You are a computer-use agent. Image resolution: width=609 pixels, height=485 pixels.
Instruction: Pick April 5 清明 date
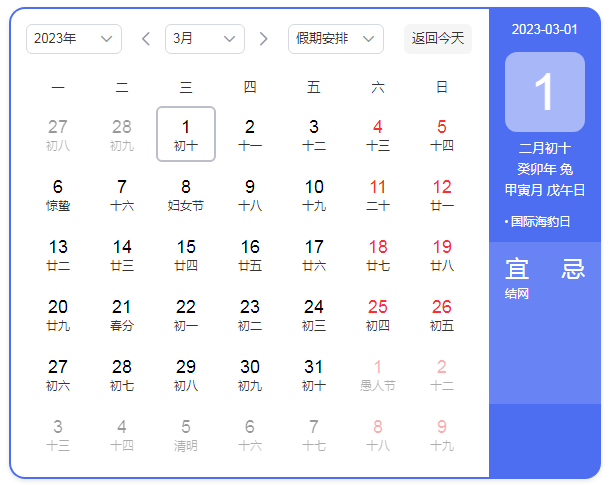click(186, 434)
